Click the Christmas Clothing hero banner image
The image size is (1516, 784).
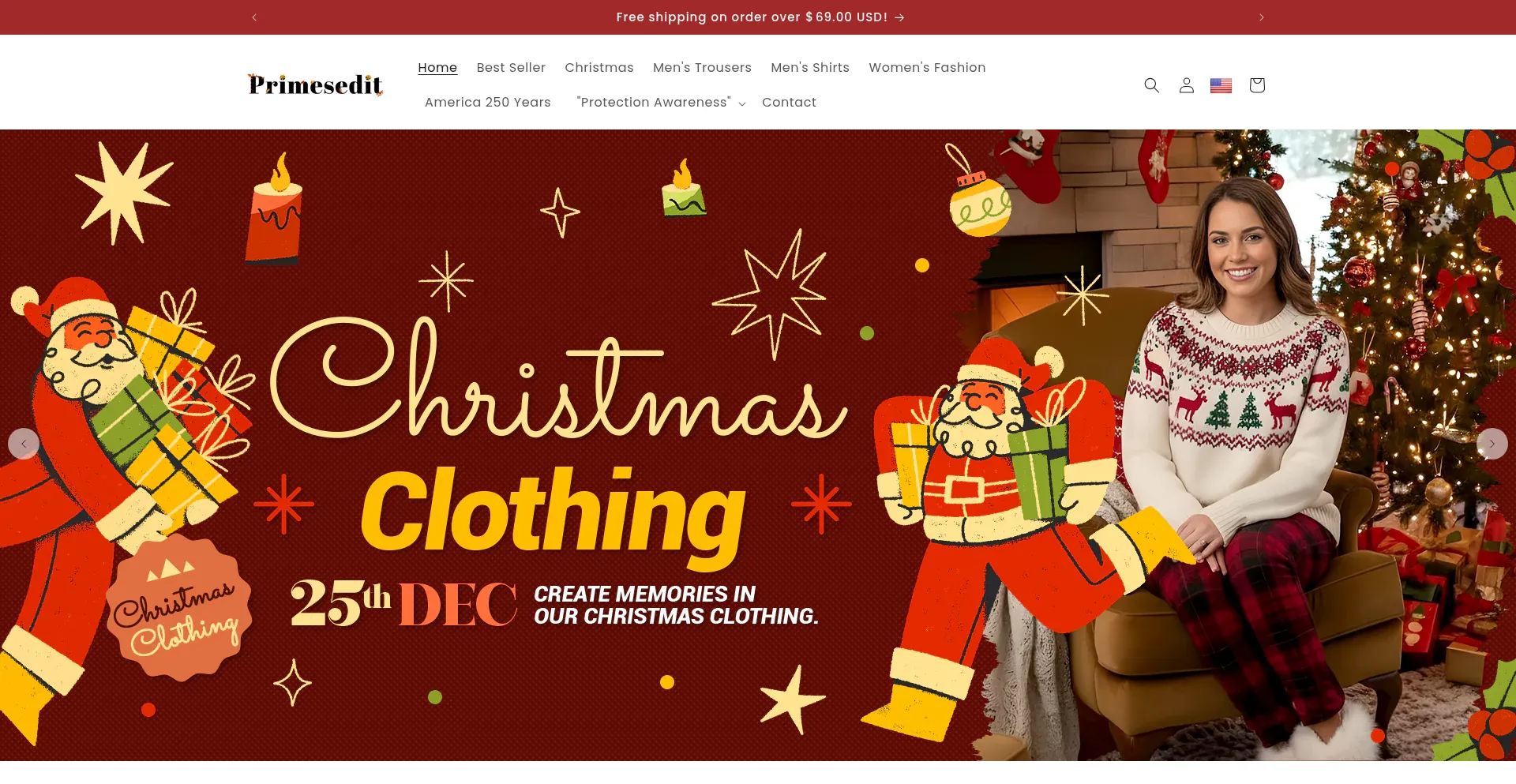coord(758,445)
